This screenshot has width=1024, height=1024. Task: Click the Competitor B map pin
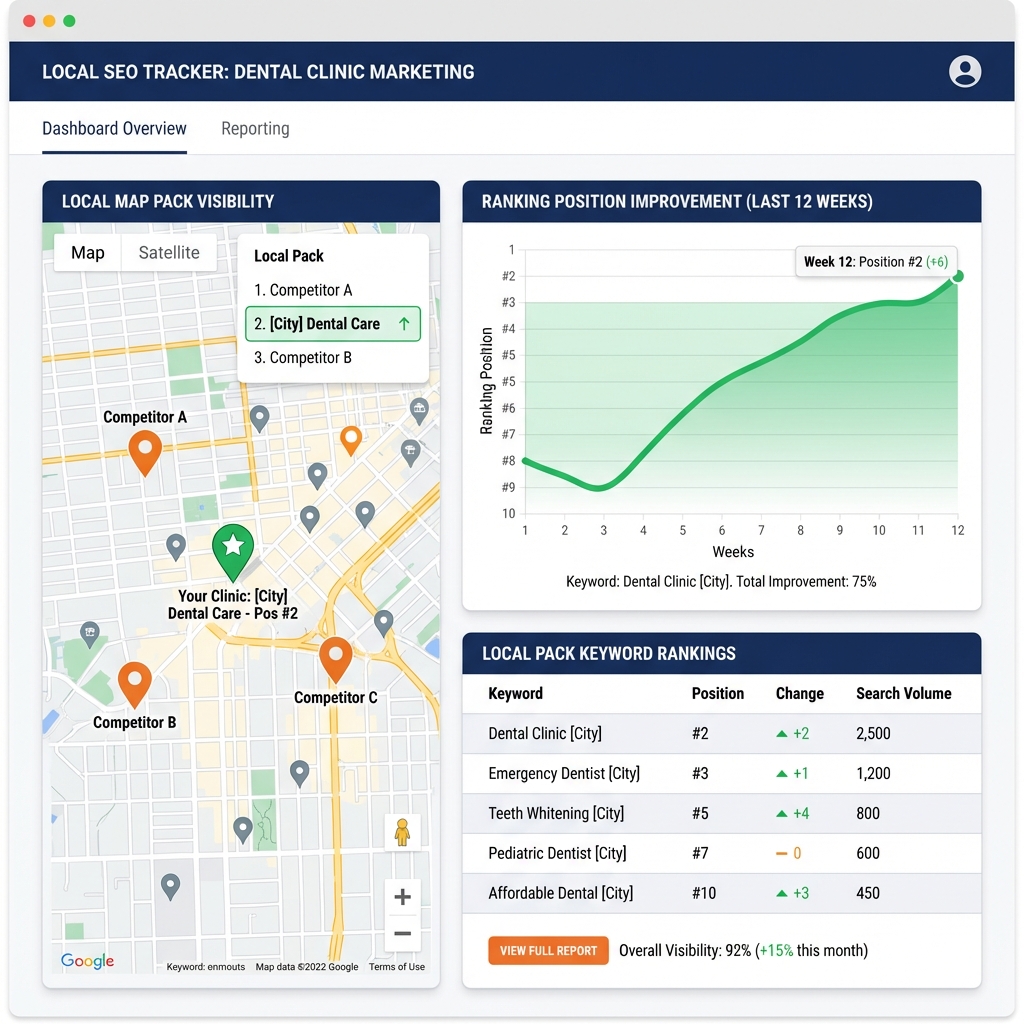(136, 680)
